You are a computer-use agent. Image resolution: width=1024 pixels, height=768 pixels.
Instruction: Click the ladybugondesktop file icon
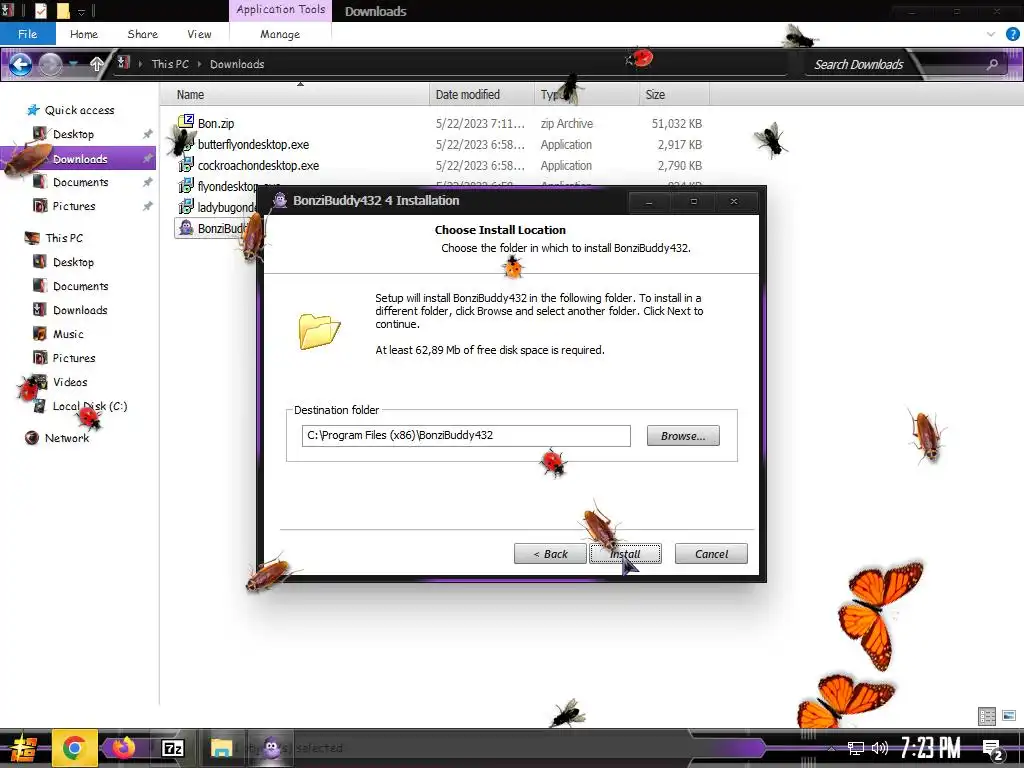[x=186, y=206]
